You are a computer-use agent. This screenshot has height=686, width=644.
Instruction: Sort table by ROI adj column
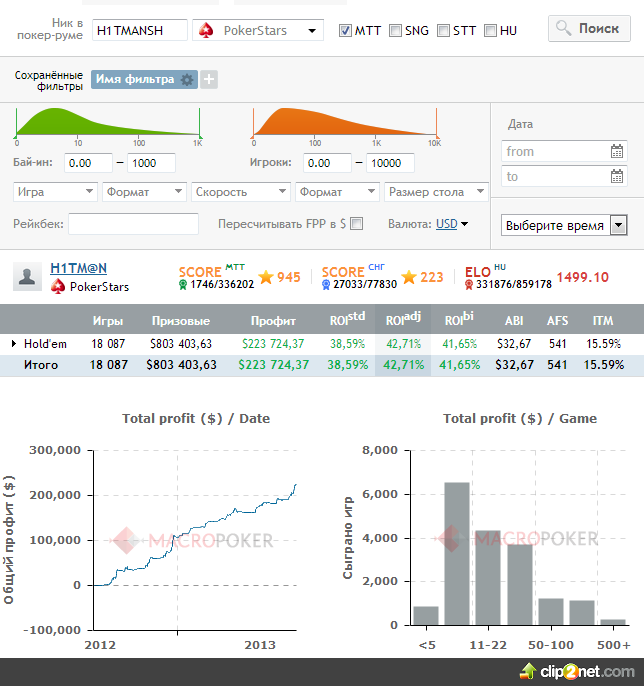tap(403, 320)
